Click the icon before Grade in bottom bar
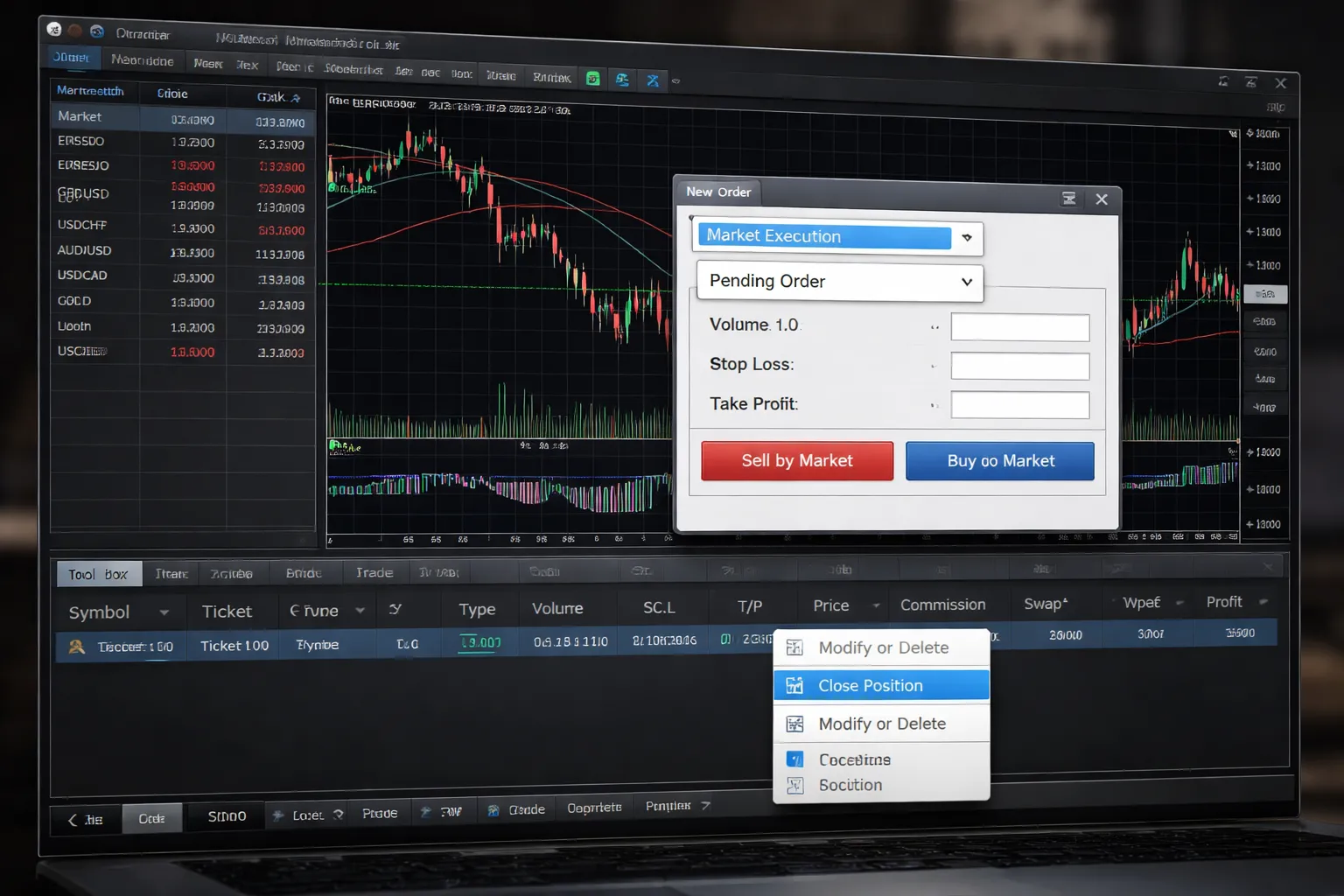 493,810
